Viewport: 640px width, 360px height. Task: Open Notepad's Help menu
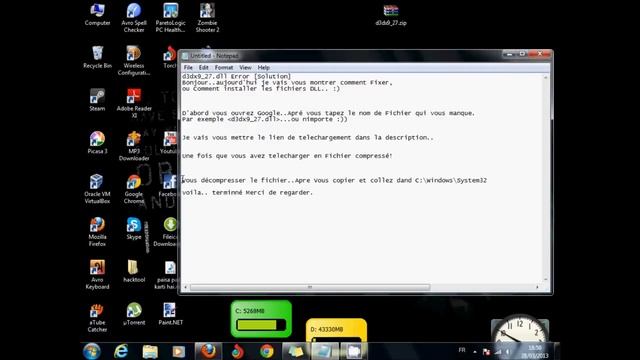coord(263,68)
